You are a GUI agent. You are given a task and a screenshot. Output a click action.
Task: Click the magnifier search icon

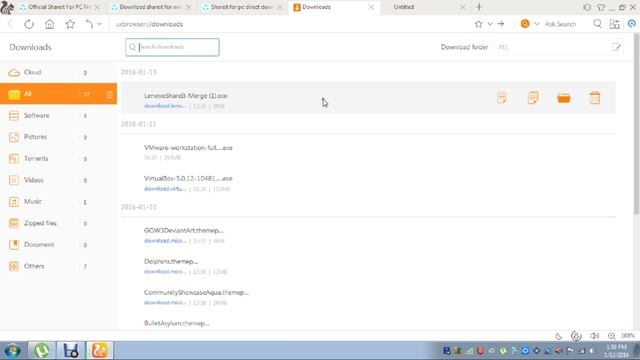pos(597,24)
